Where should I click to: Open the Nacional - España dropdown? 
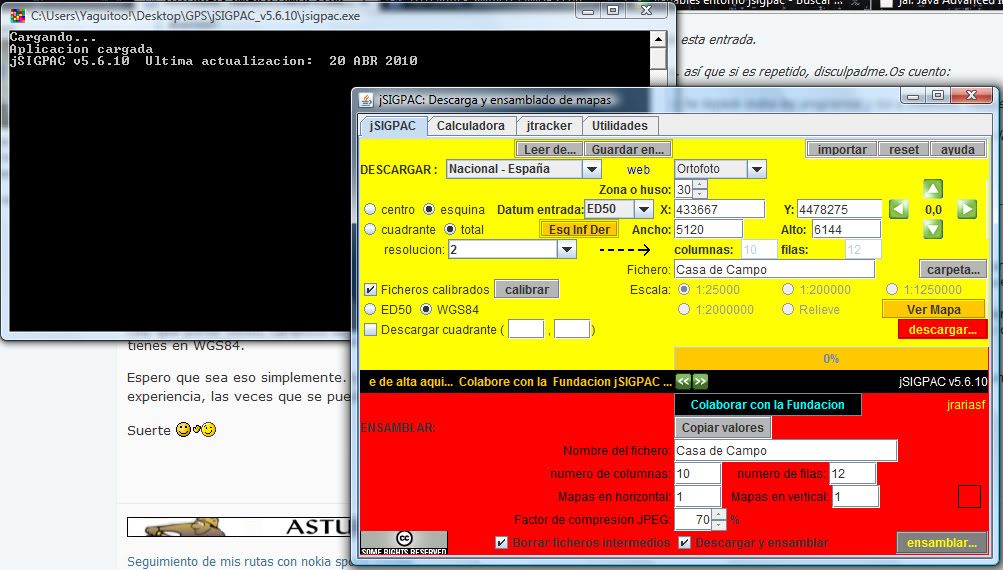click(x=592, y=169)
